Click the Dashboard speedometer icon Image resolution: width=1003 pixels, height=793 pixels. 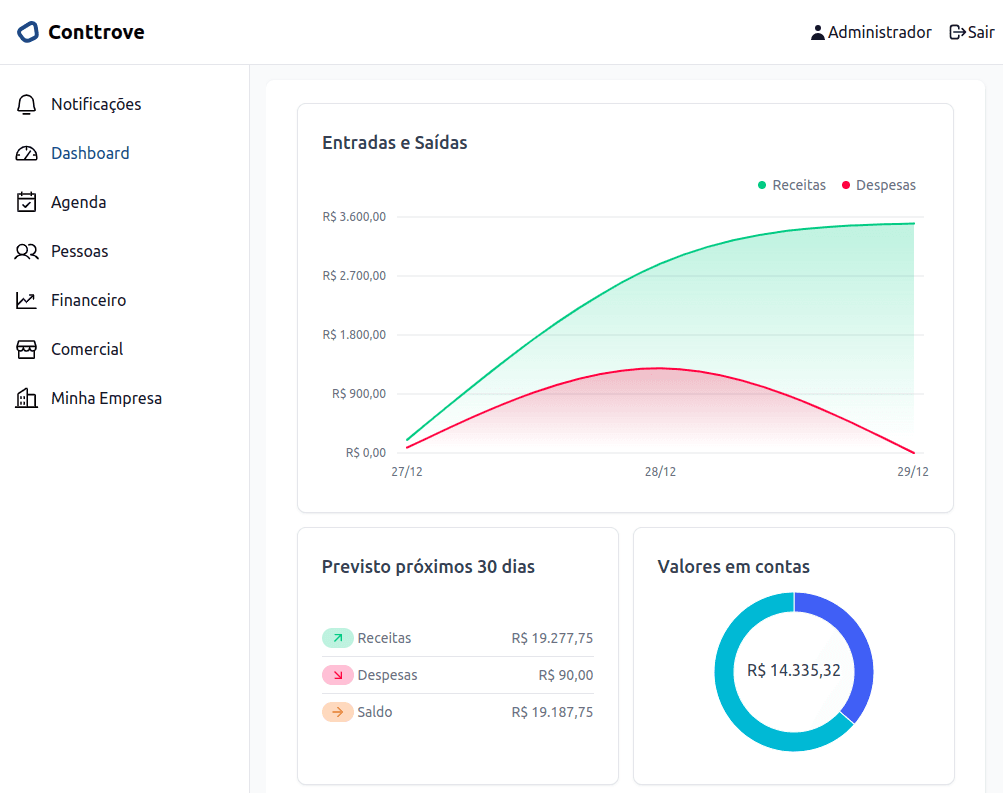[27, 153]
